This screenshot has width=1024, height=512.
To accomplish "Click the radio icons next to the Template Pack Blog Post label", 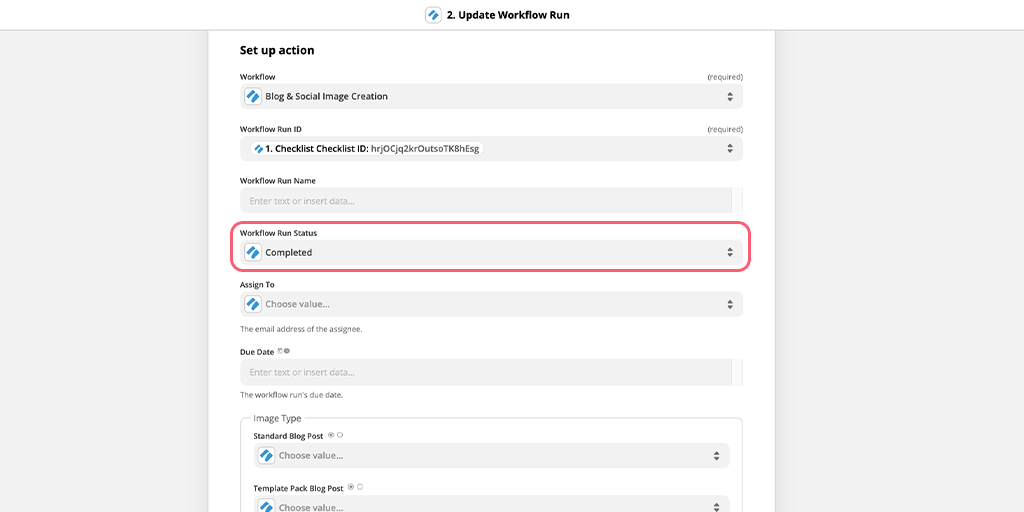I will tap(356, 487).
